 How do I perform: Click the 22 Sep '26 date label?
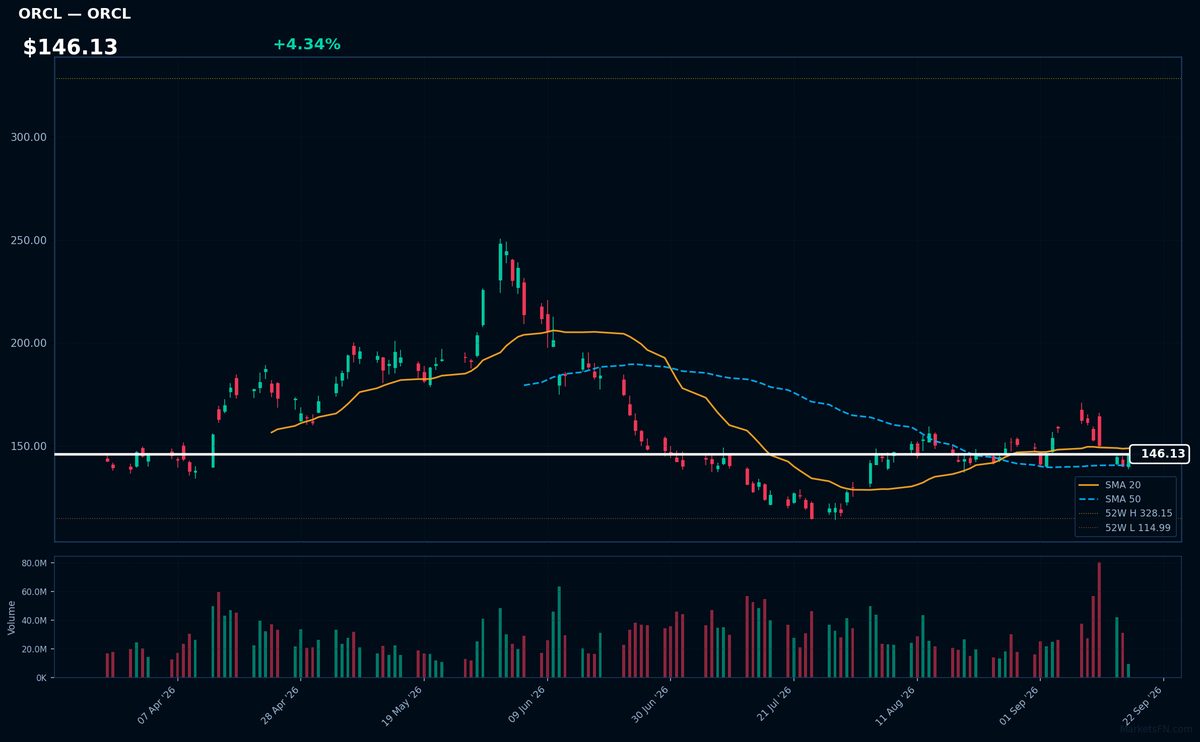point(1143,705)
